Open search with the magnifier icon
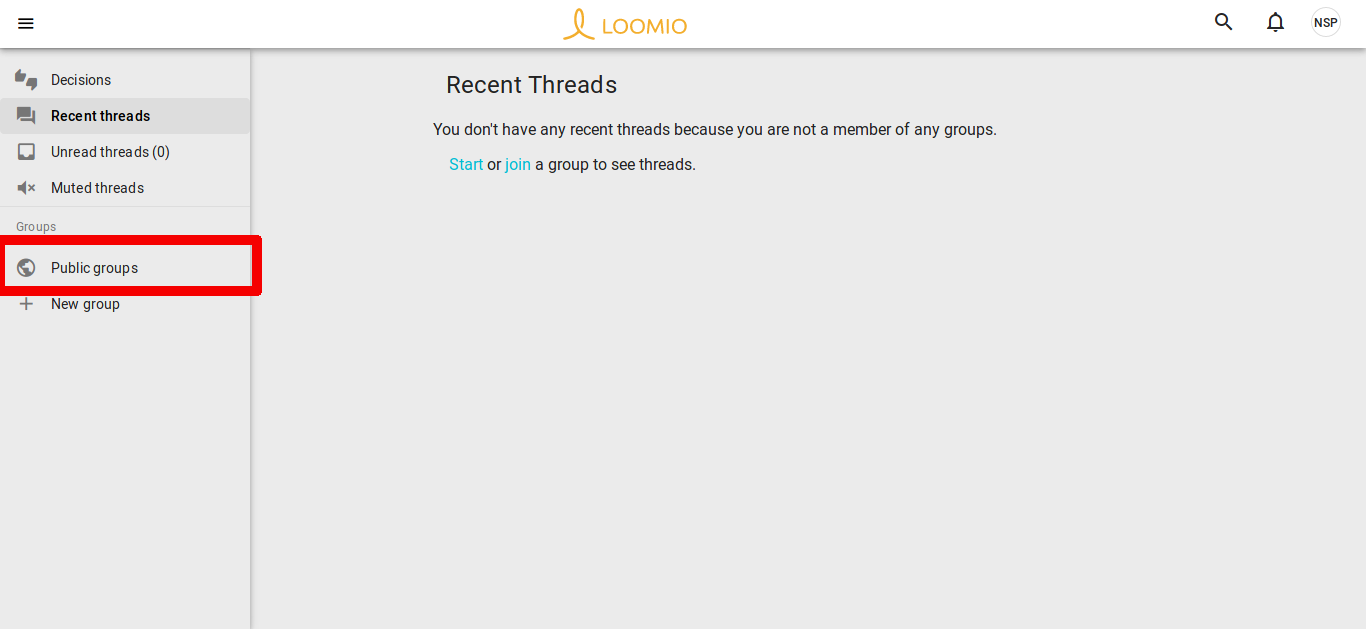 [x=1223, y=22]
